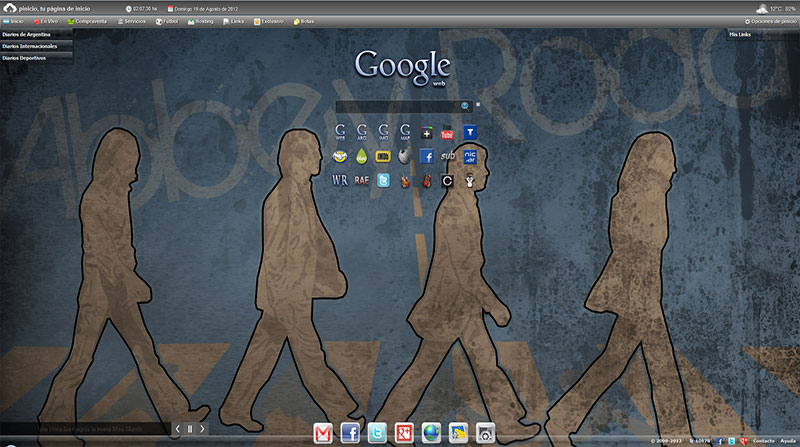Select the WR WordReference icon
Viewport: 800px width, 447px height.
click(340, 181)
